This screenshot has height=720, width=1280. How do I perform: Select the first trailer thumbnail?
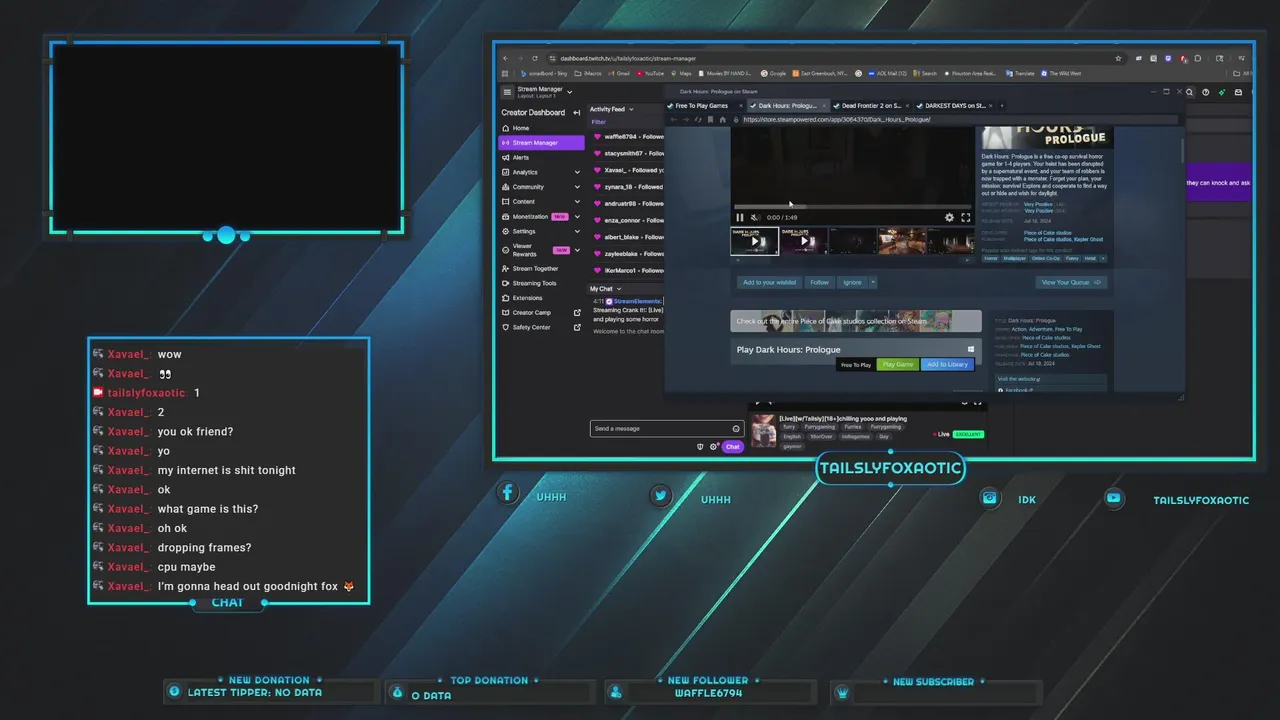755,241
